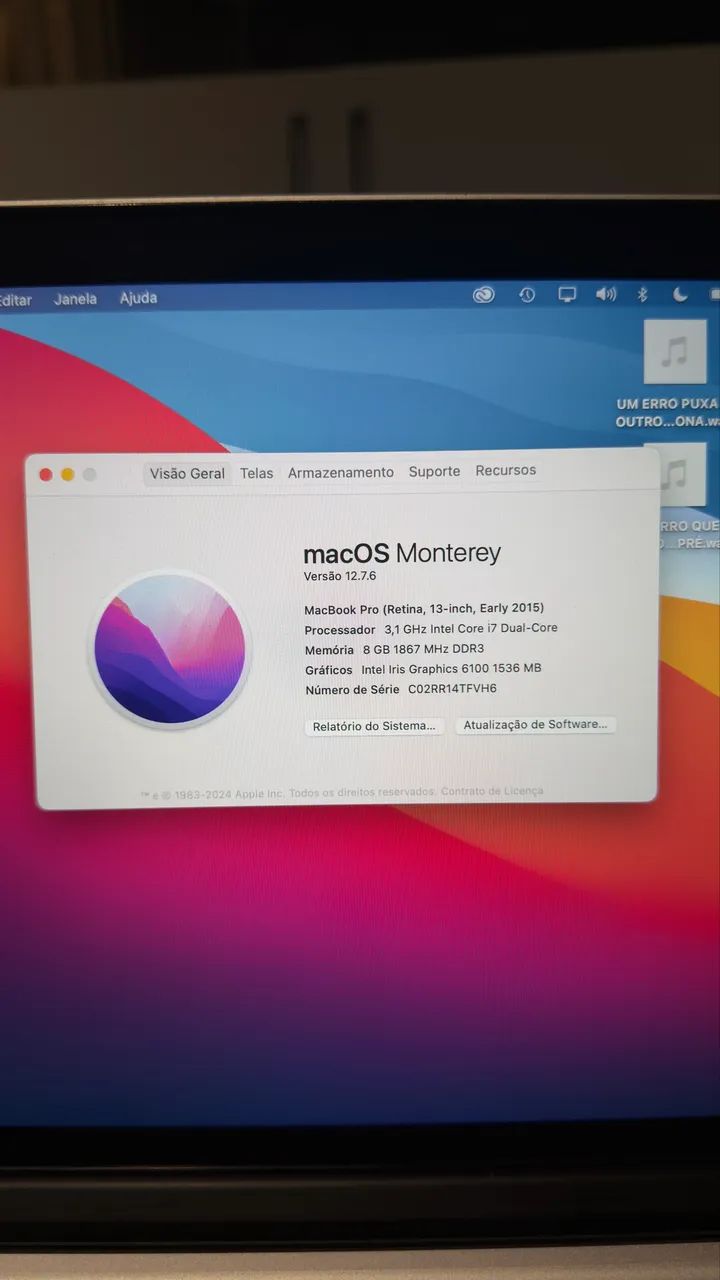The width and height of the screenshot is (720, 1280).
Task: Click the macOS Monterey title text
Action: [x=402, y=553]
